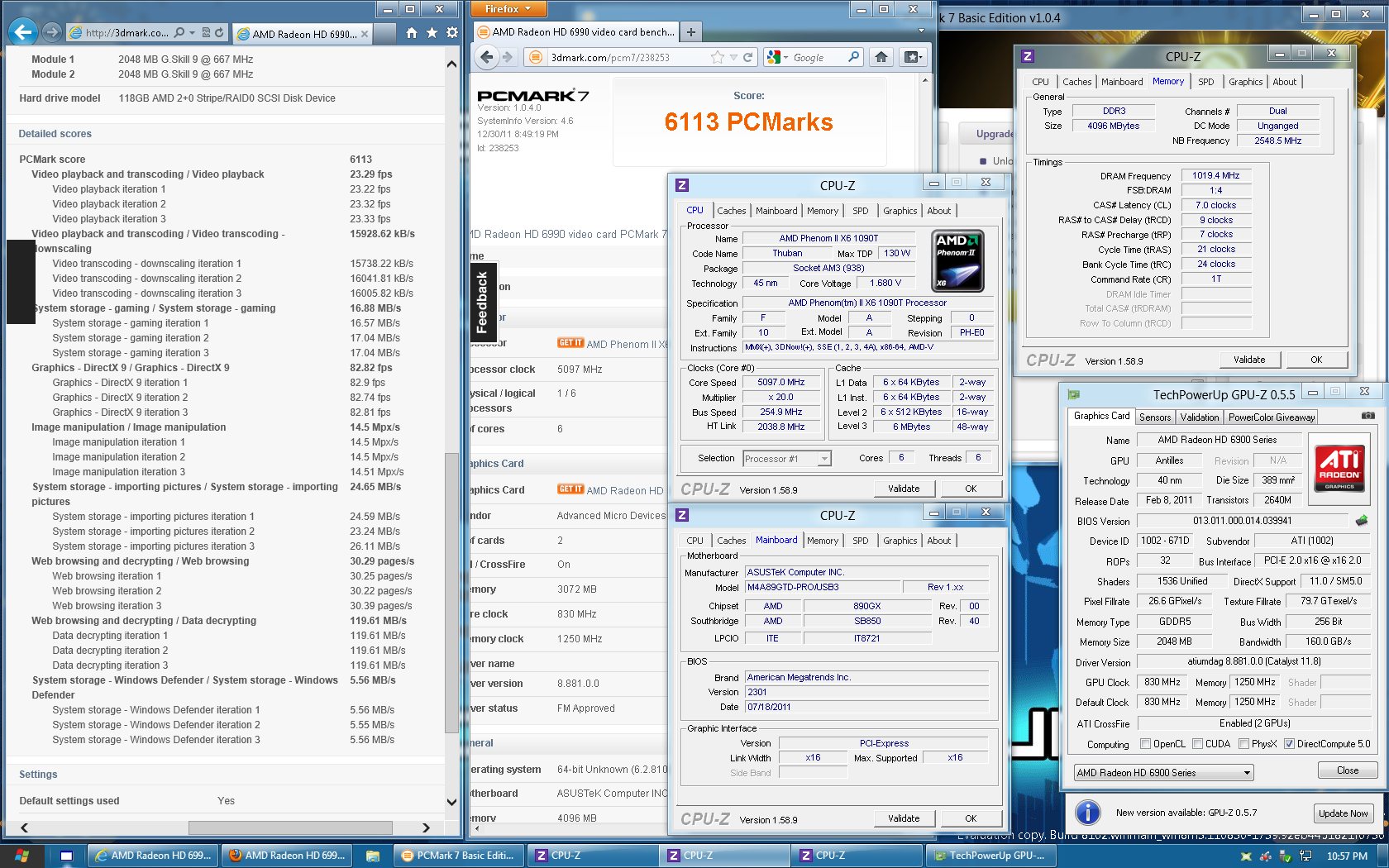This screenshot has width=1389, height=868.
Task: Open the address dropdown arrow in Internet Explorer
Action: point(192,33)
